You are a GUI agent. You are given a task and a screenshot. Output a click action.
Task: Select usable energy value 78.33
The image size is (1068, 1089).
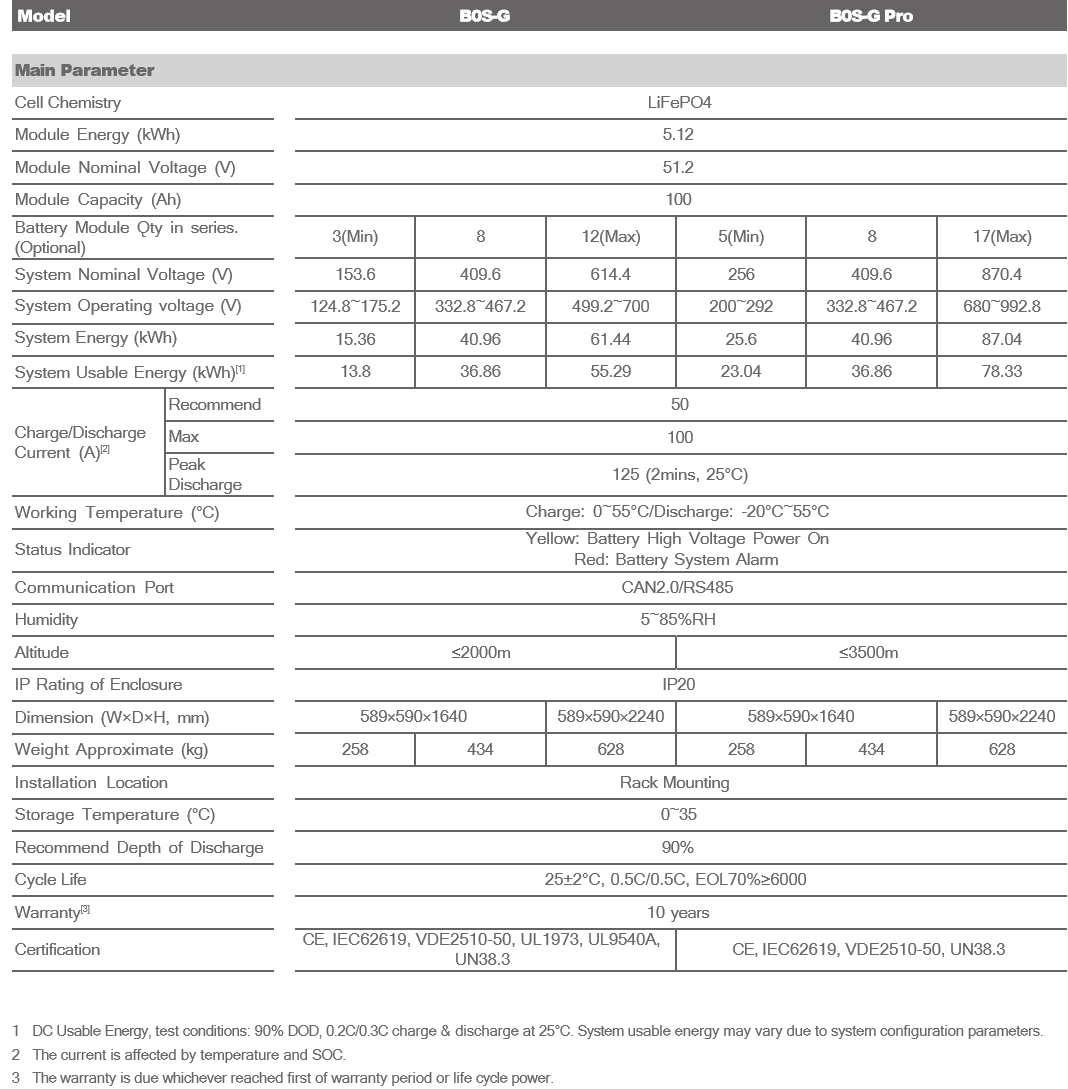coord(1002,372)
